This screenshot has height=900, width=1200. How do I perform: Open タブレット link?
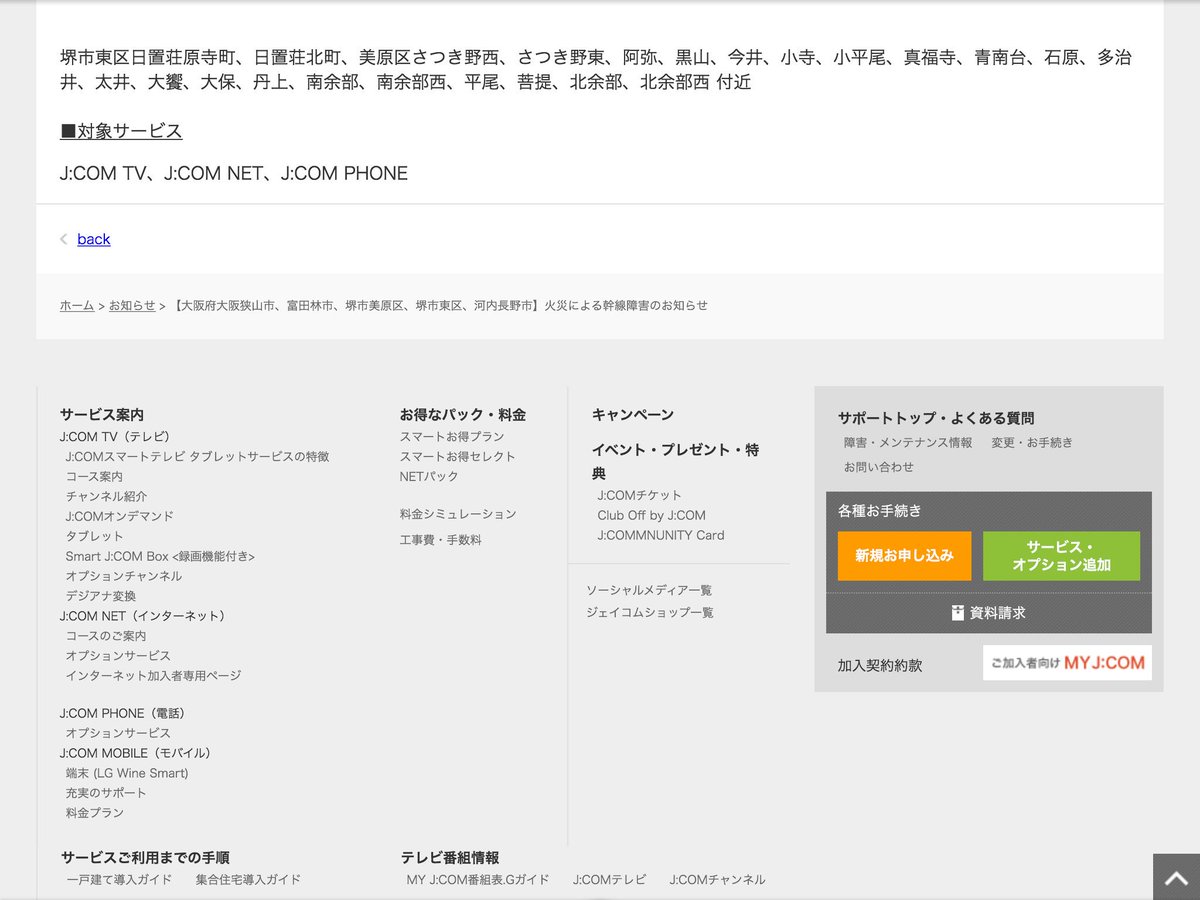[x=94, y=536]
